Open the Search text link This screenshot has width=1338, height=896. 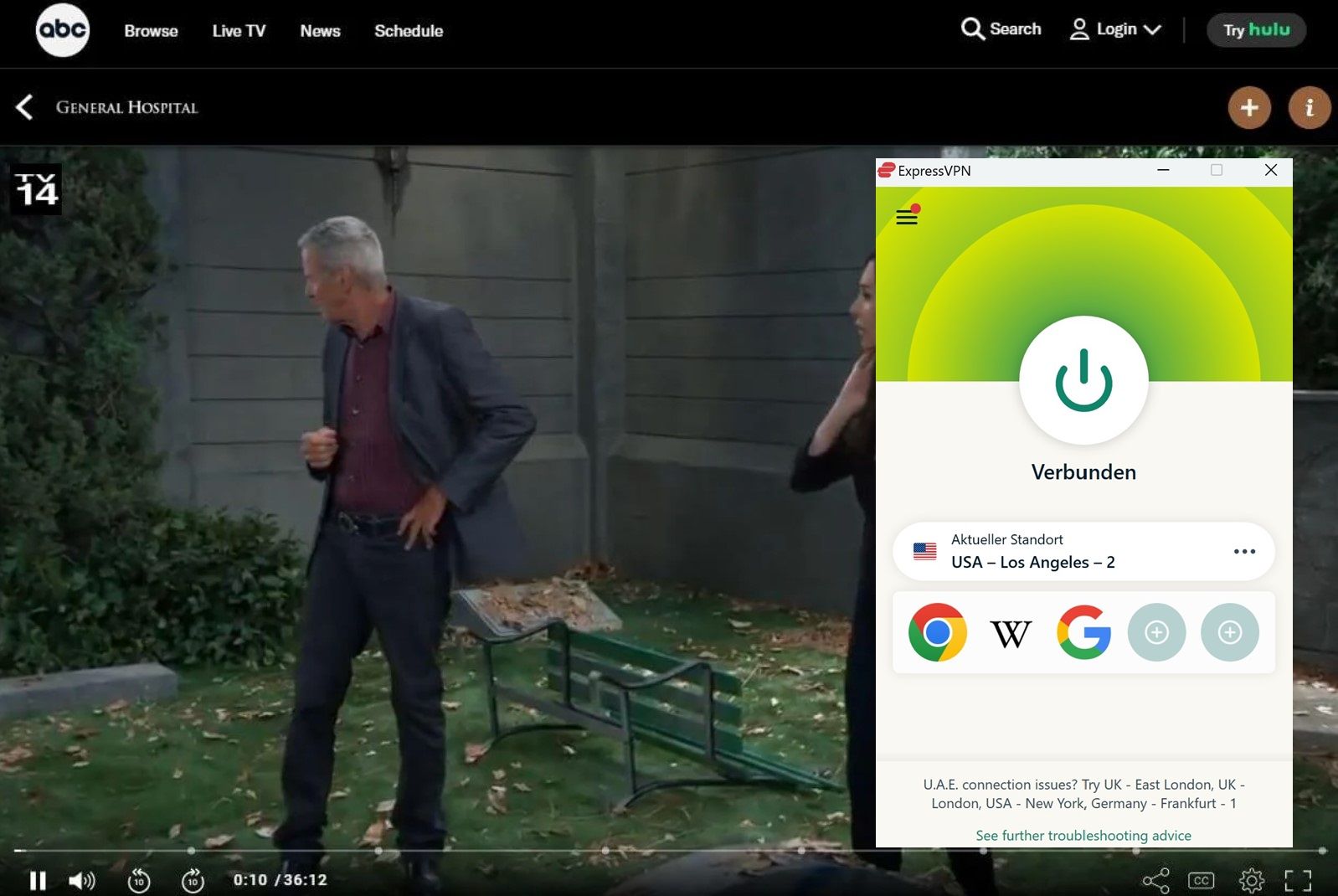tap(1015, 29)
